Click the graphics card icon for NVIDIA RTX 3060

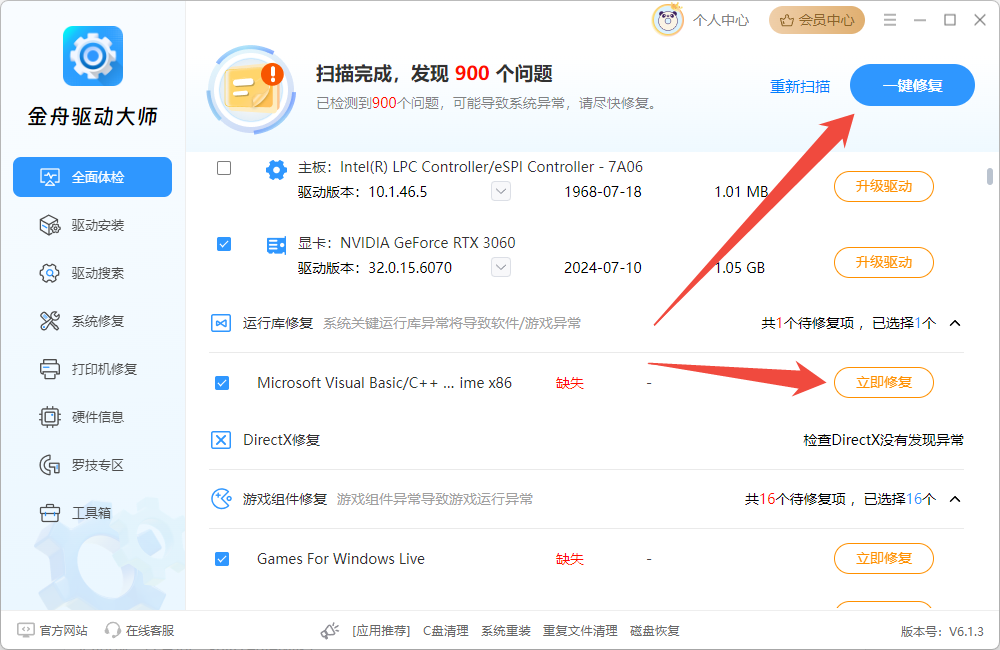click(276, 246)
